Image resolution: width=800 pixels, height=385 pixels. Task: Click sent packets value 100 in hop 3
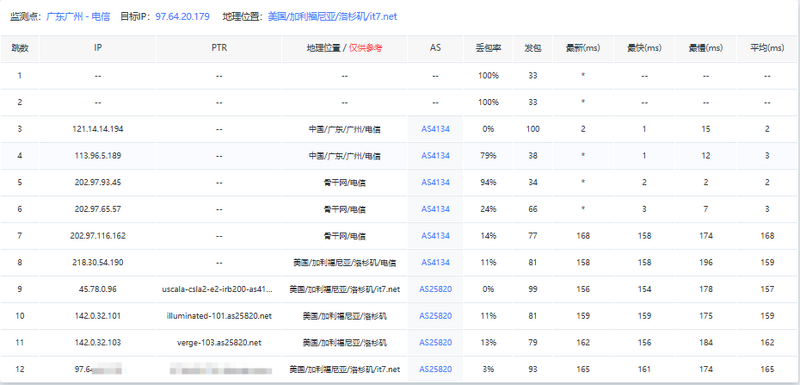pos(533,129)
